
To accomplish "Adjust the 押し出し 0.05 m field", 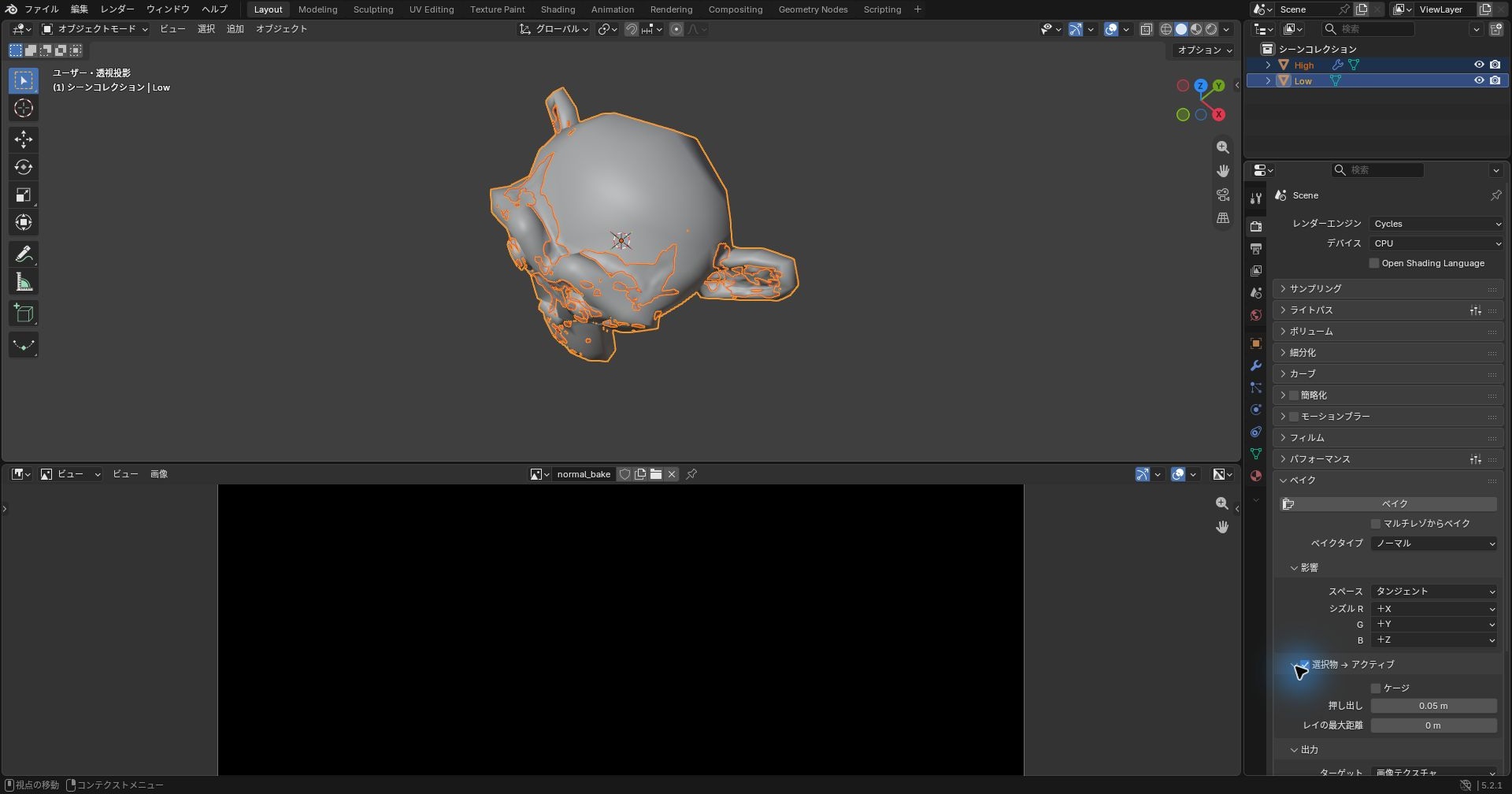I will pyautogui.click(x=1434, y=707).
